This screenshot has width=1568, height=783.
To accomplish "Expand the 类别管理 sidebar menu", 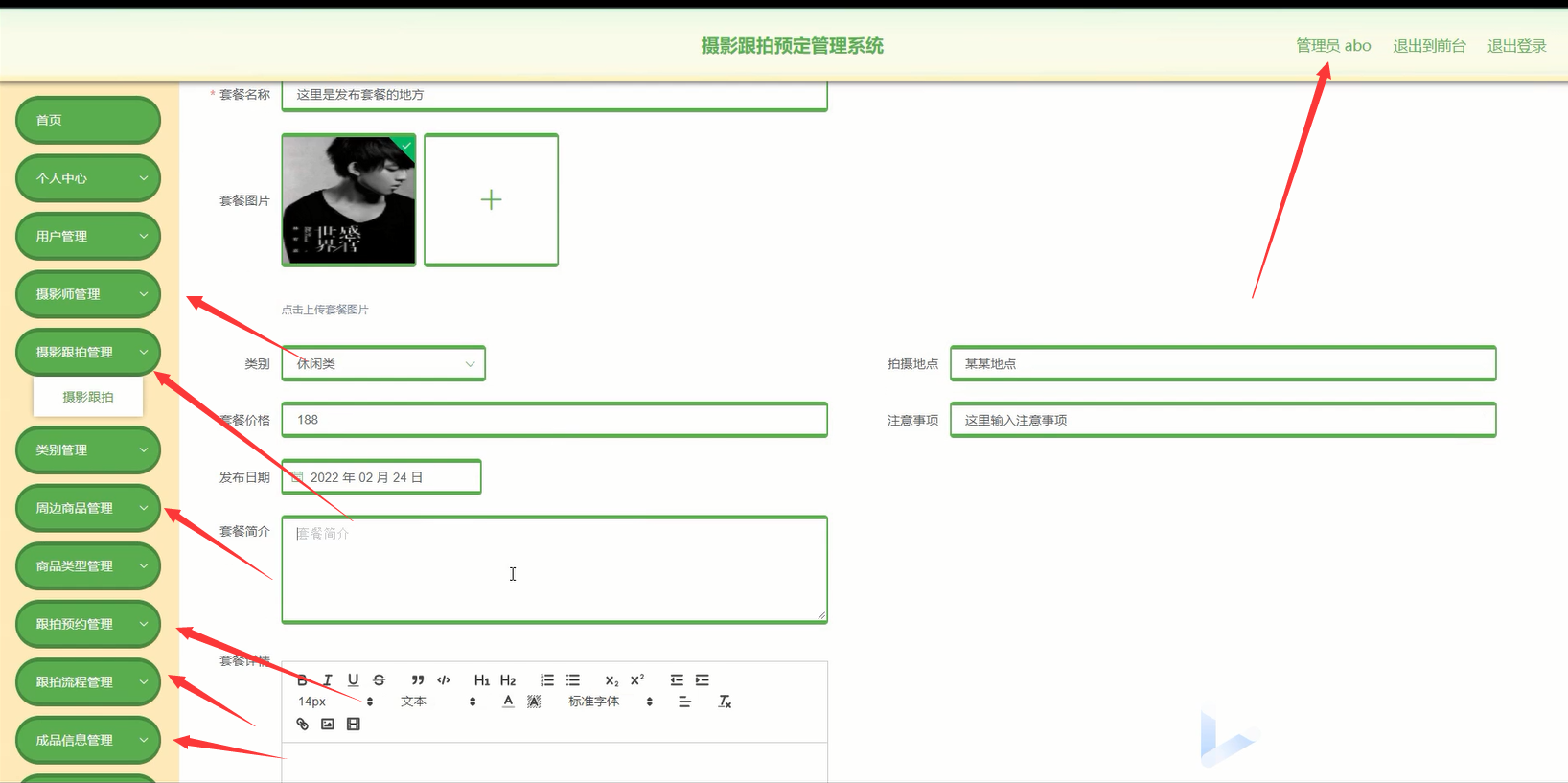I will (x=88, y=449).
